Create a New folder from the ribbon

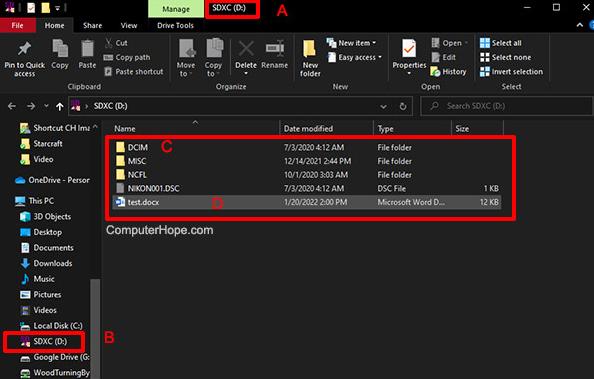tap(310, 58)
